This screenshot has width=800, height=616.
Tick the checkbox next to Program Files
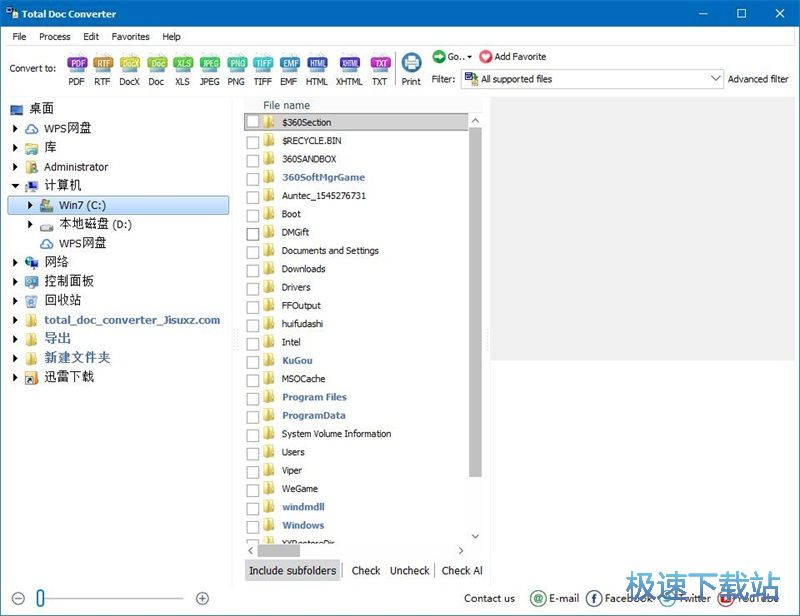click(x=253, y=397)
